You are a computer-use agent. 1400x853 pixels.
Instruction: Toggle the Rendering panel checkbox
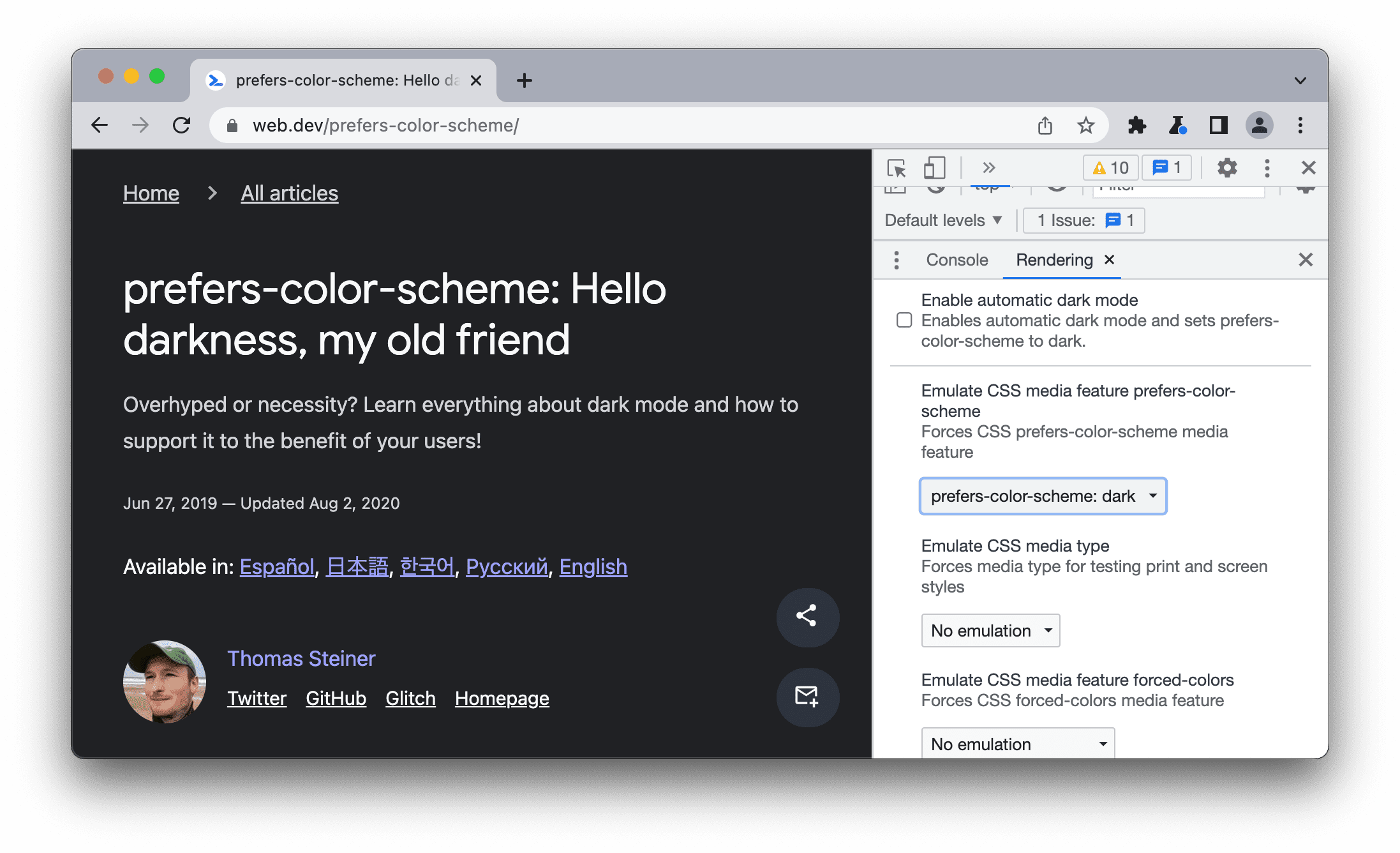[x=904, y=320]
